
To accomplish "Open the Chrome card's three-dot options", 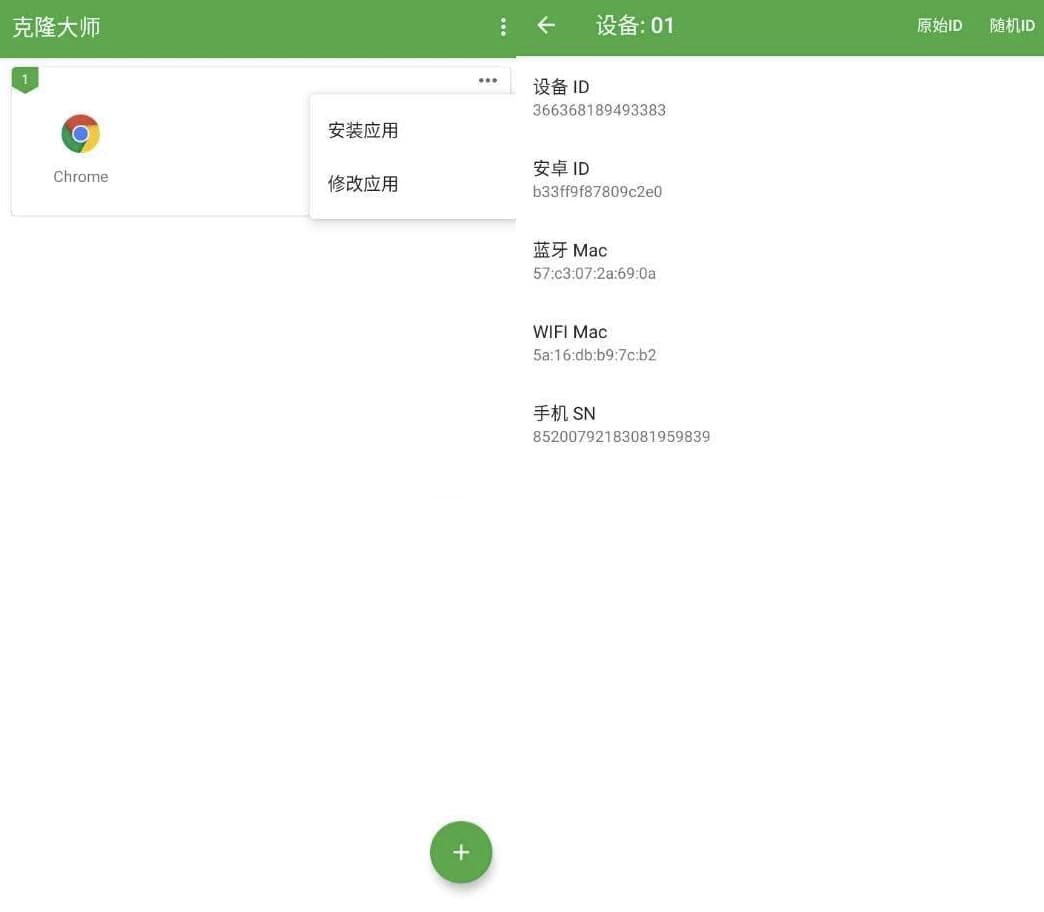I will (487, 80).
